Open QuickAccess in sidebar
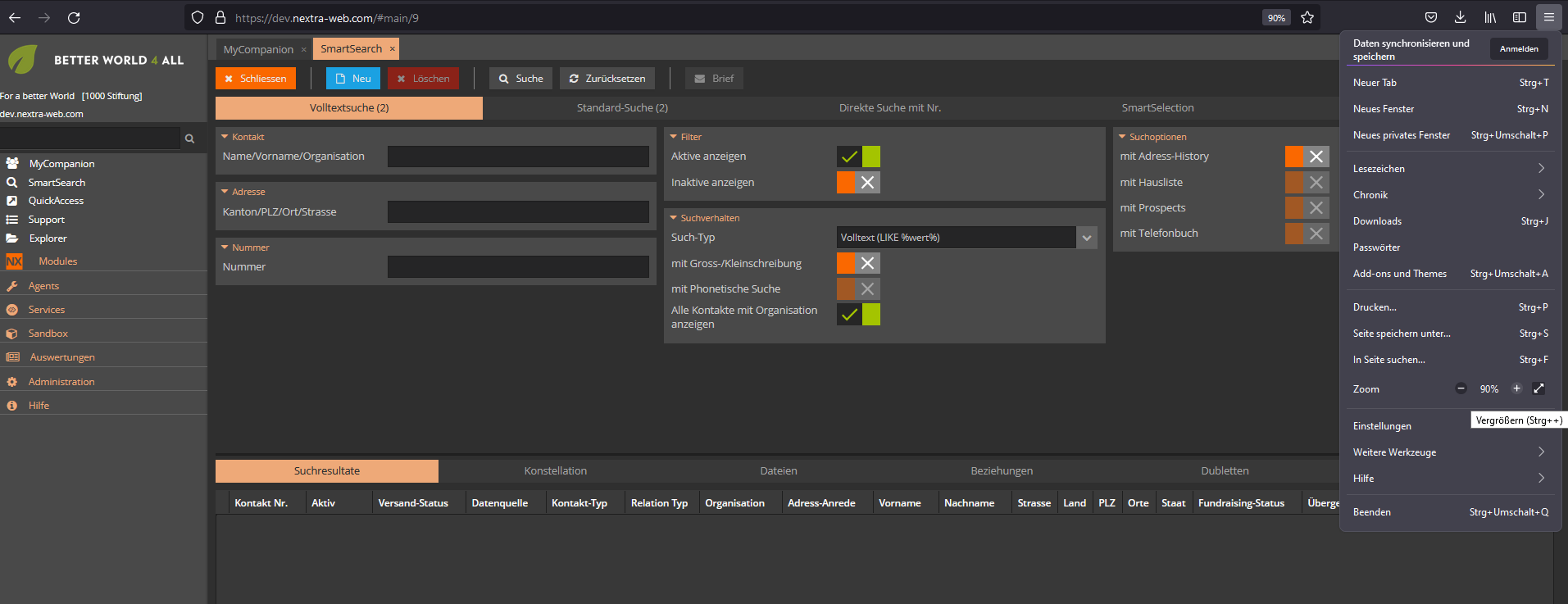This screenshot has width=1568, height=604. tap(56, 201)
